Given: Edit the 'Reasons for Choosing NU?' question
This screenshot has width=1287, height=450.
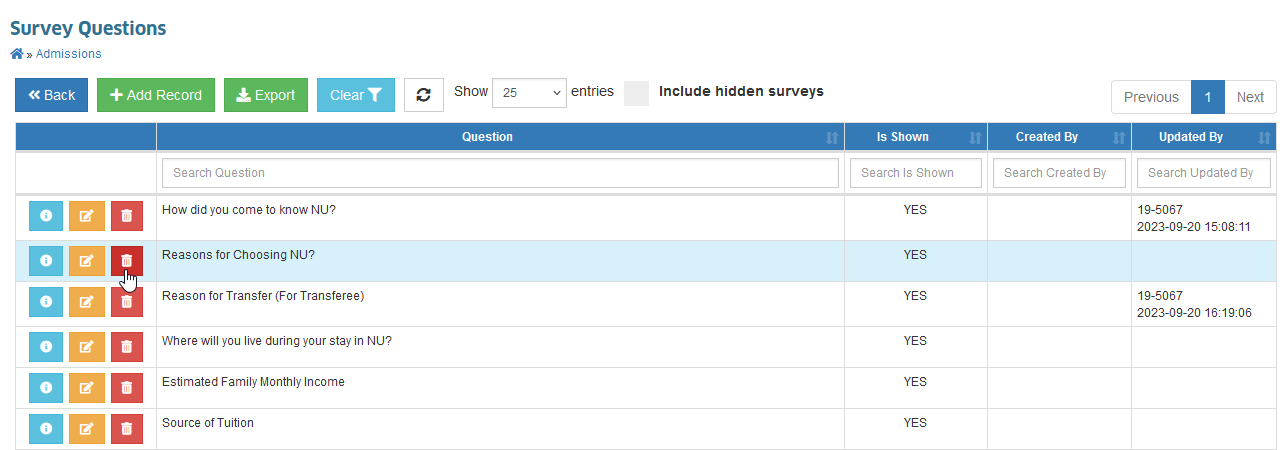Looking at the screenshot, I should [x=87, y=260].
